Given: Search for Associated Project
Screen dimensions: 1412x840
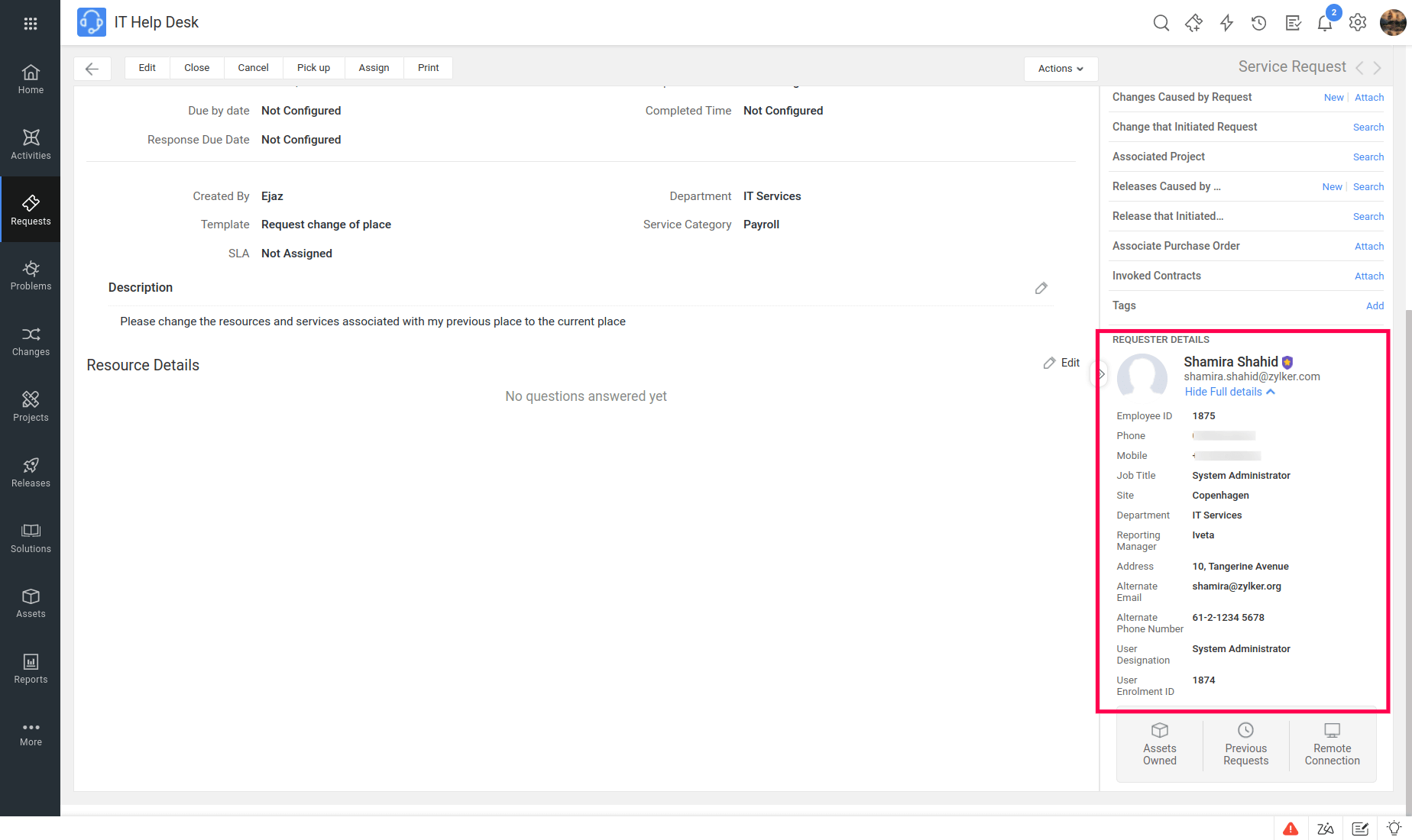Looking at the screenshot, I should (x=1368, y=157).
